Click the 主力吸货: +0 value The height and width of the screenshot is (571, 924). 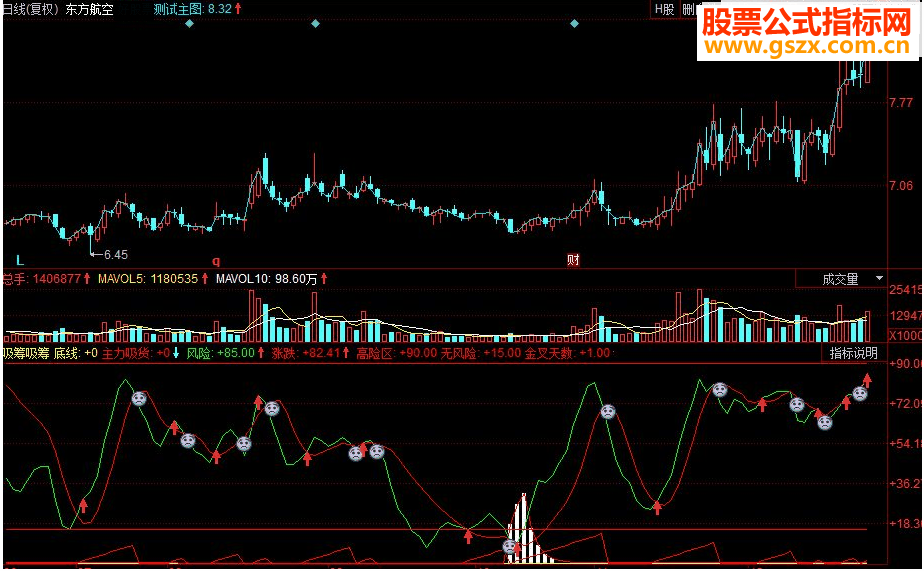point(136,354)
